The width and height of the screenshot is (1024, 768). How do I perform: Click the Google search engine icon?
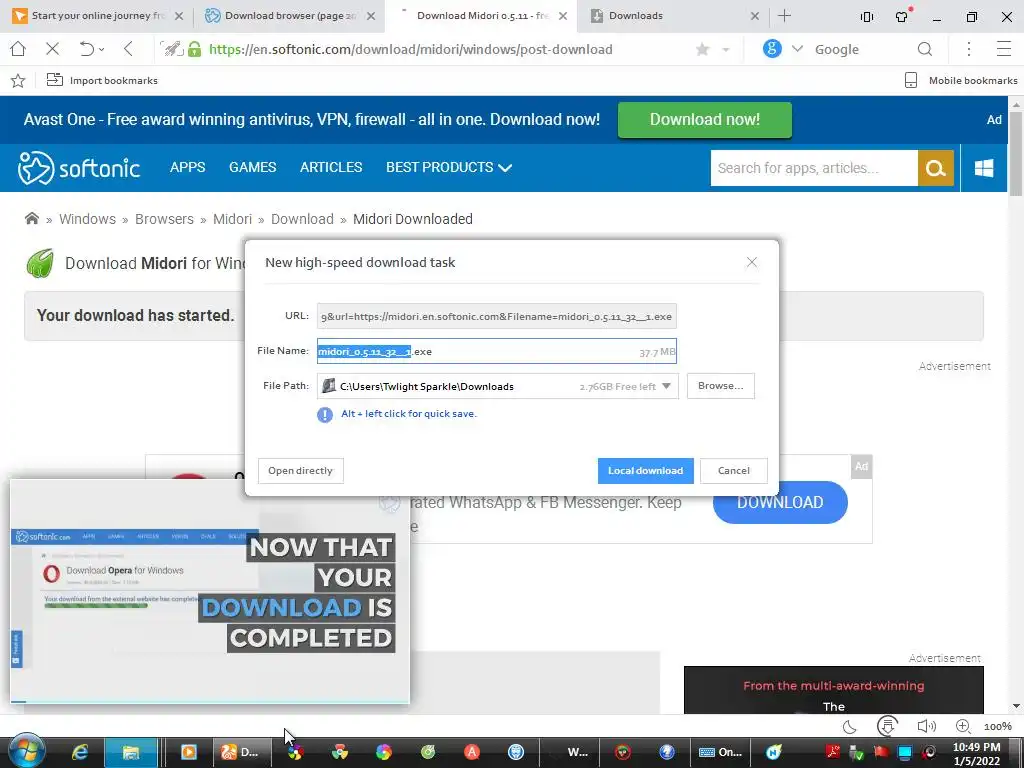[x=772, y=48]
